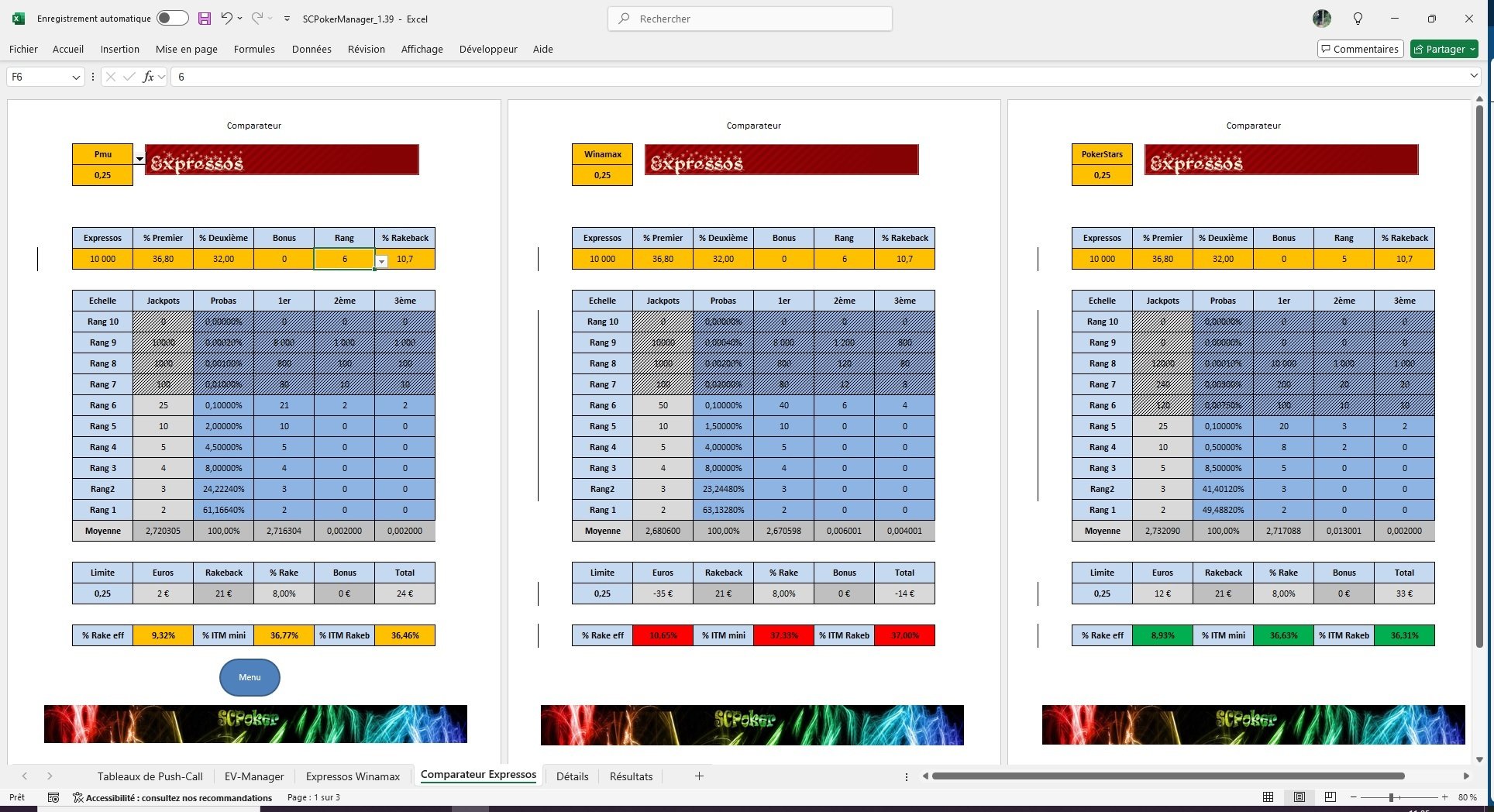Click the Excel application icon
Image resolution: width=1494 pixels, height=812 pixels.
pyautogui.click(x=19, y=19)
